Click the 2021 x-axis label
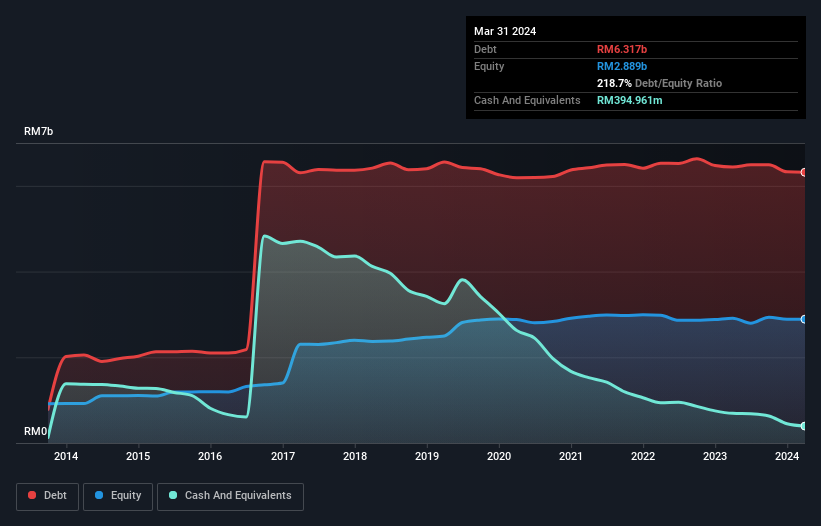821x526 pixels. (x=571, y=456)
